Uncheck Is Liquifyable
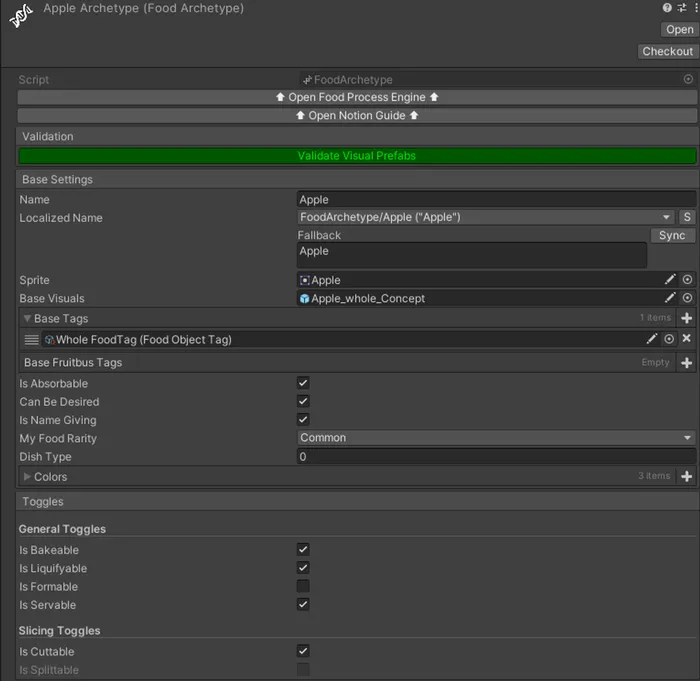The width and height of the screenshot is (700, 681). 303,568
